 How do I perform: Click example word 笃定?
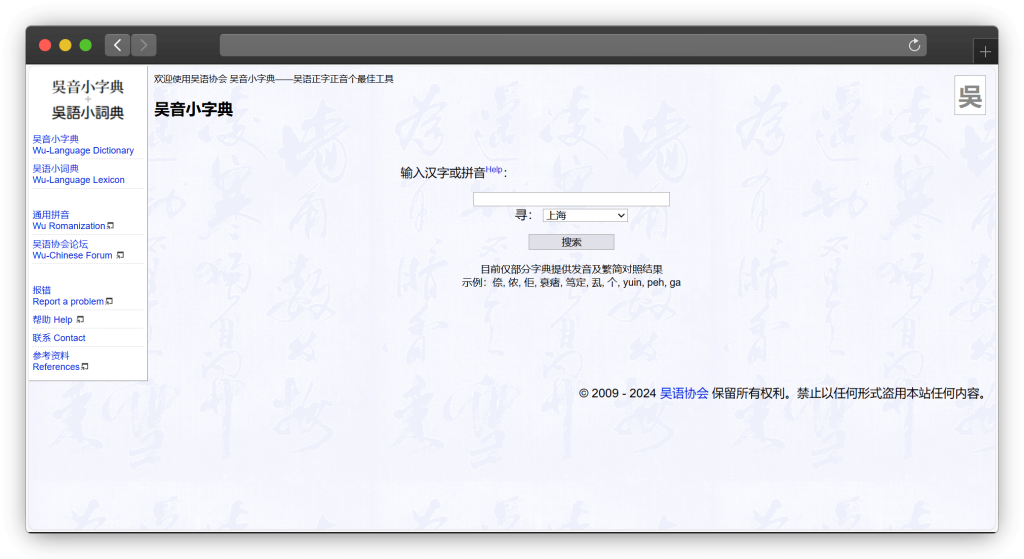point(575,283)
